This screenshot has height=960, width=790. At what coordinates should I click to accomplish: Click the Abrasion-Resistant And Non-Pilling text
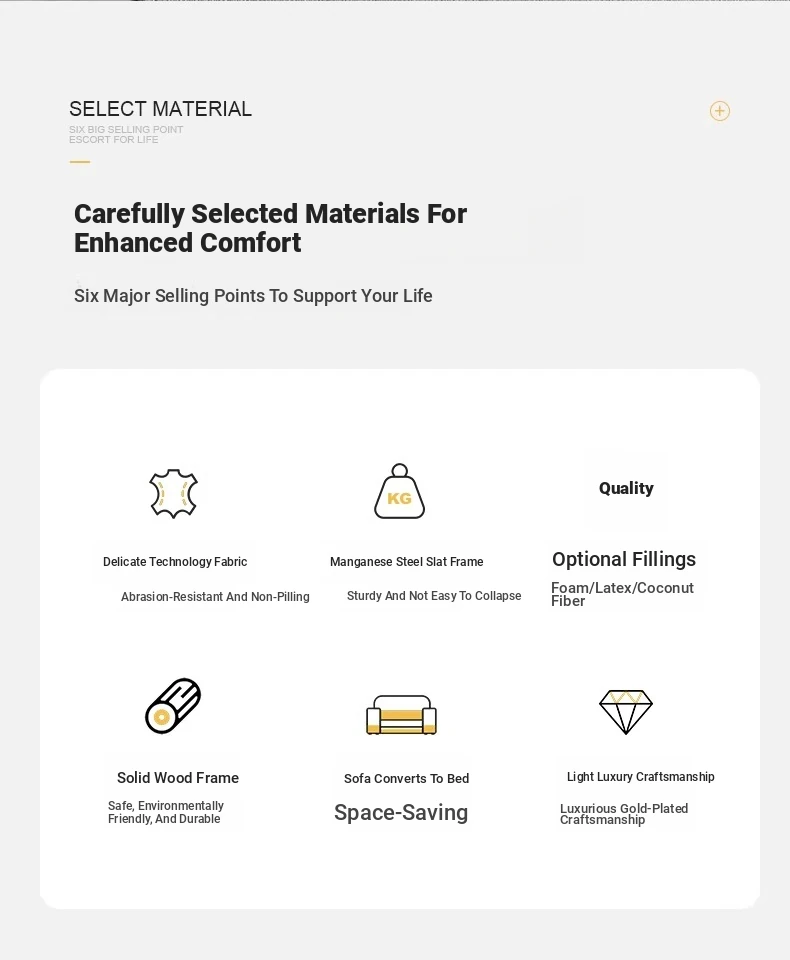(215, 596)
